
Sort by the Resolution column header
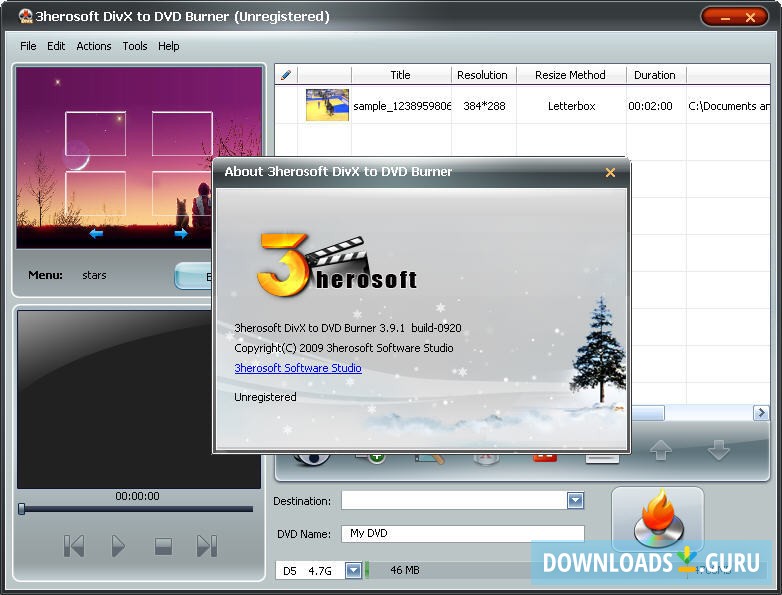coord(482,75)
